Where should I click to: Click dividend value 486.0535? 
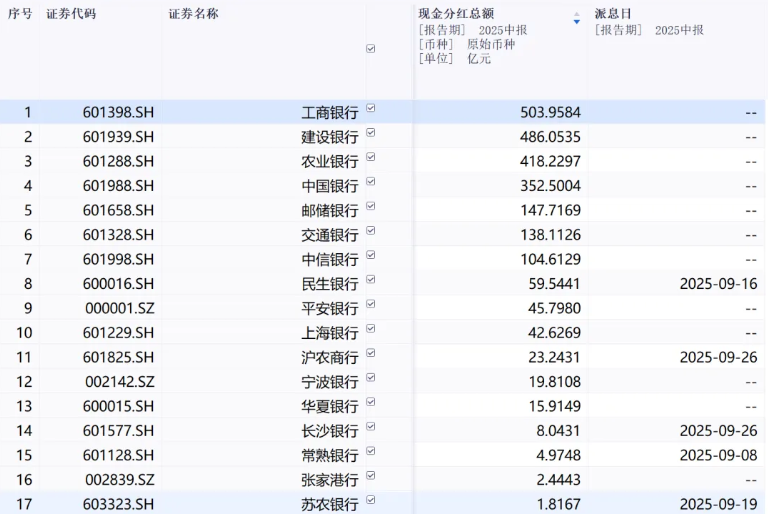click(x=551, y=137)
